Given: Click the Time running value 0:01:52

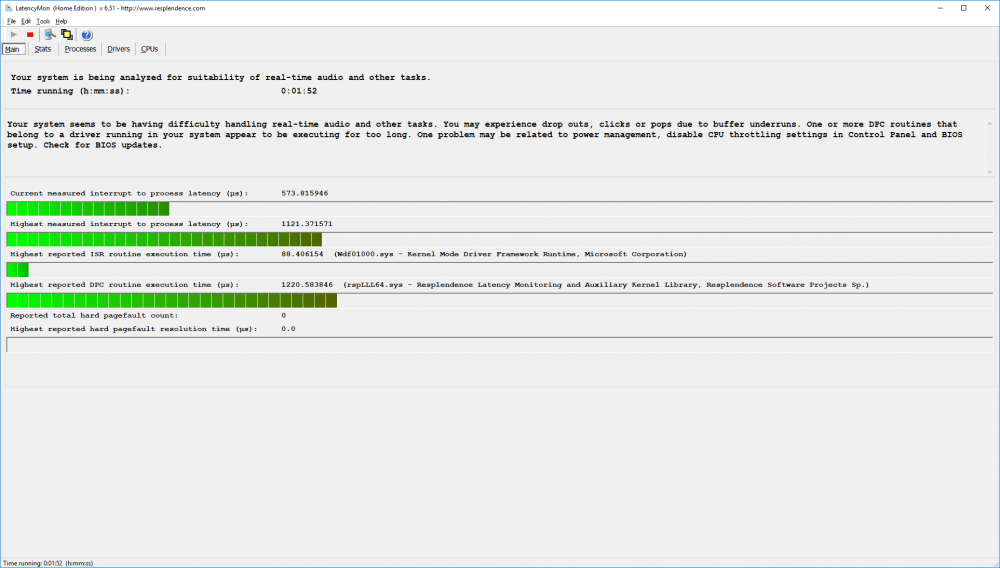Looking at the screenshot, I should click(x=299, y=91).
